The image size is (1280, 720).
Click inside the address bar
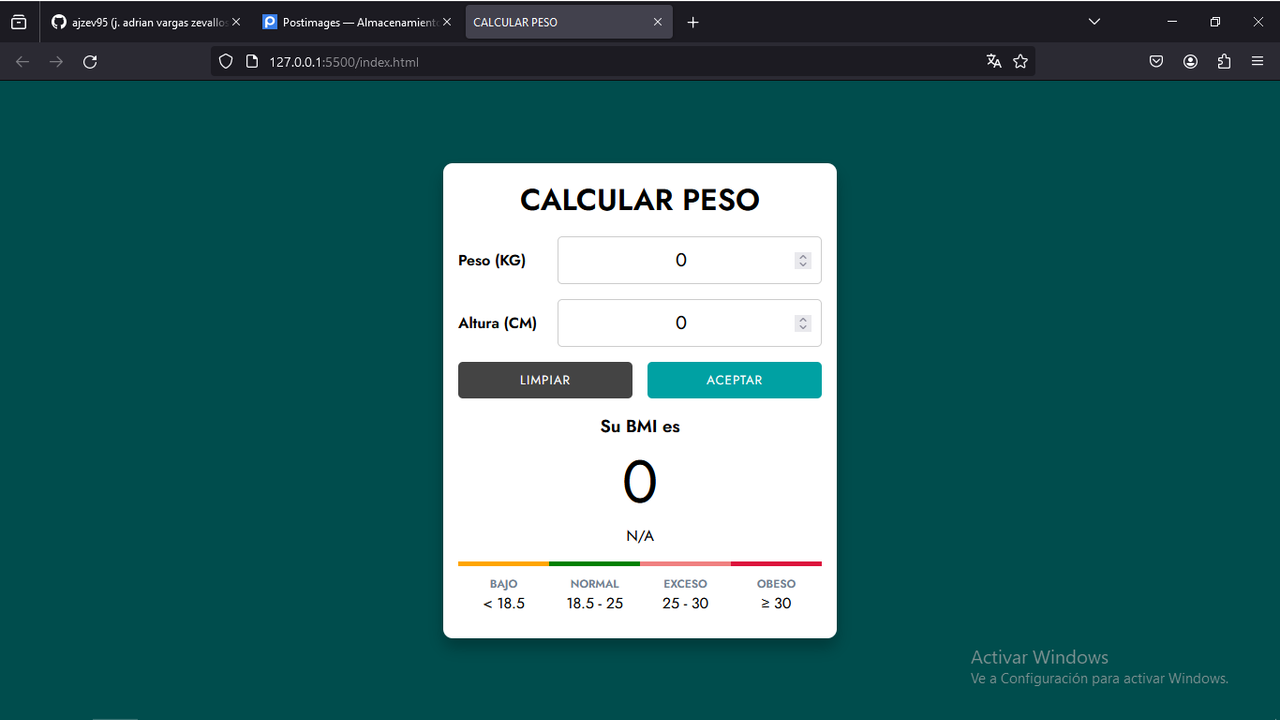pos(500,61)
